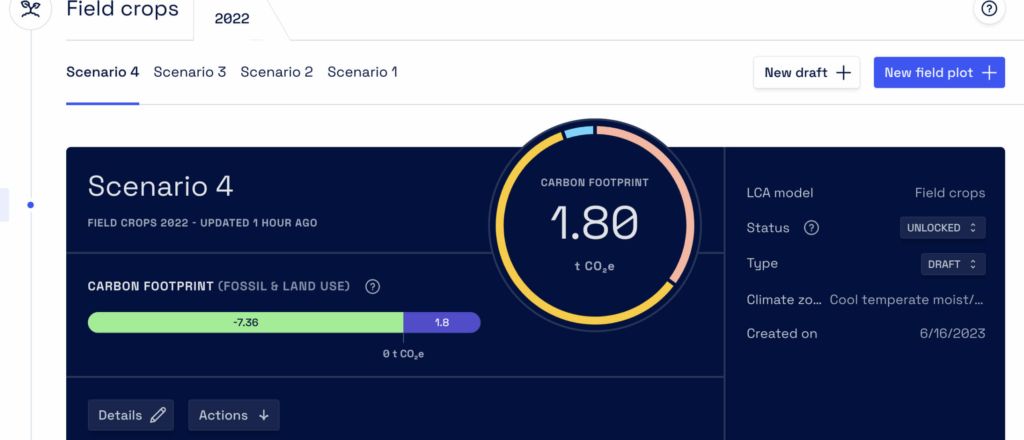Click the pencil icon on Details
The height and width of the screenshot is (440, 1024).
pos(157,415)
